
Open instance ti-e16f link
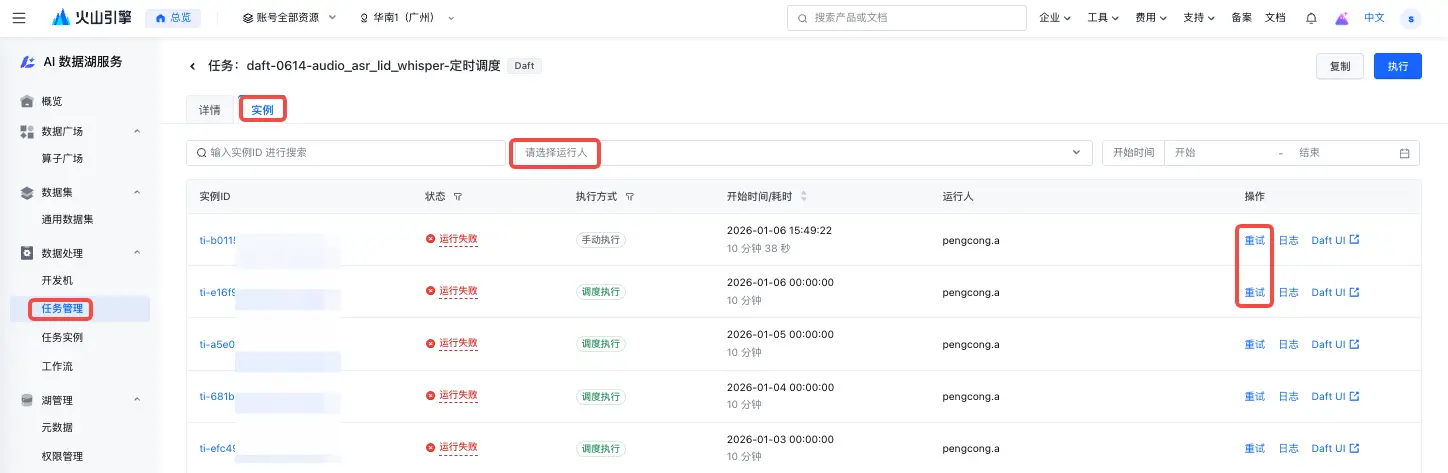(217, 292)
